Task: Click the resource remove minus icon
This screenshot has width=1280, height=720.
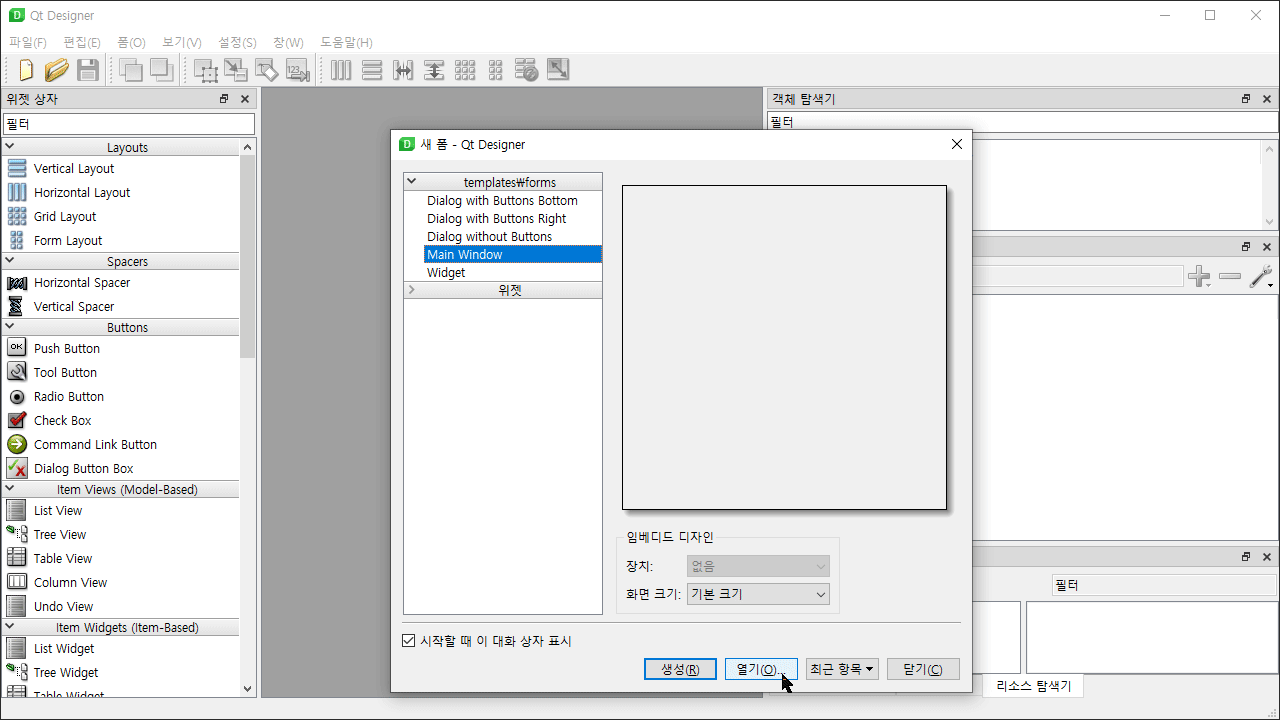Action: [1230, 277]
